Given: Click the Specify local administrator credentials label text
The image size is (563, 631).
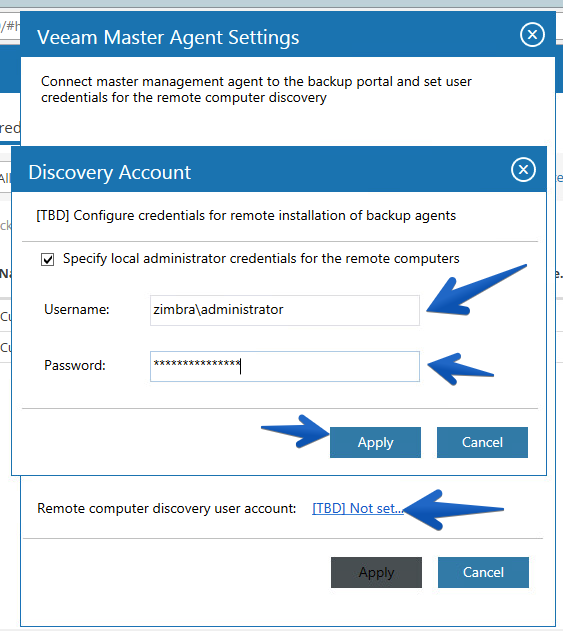Looking at the screenshot, I should 261,259.
